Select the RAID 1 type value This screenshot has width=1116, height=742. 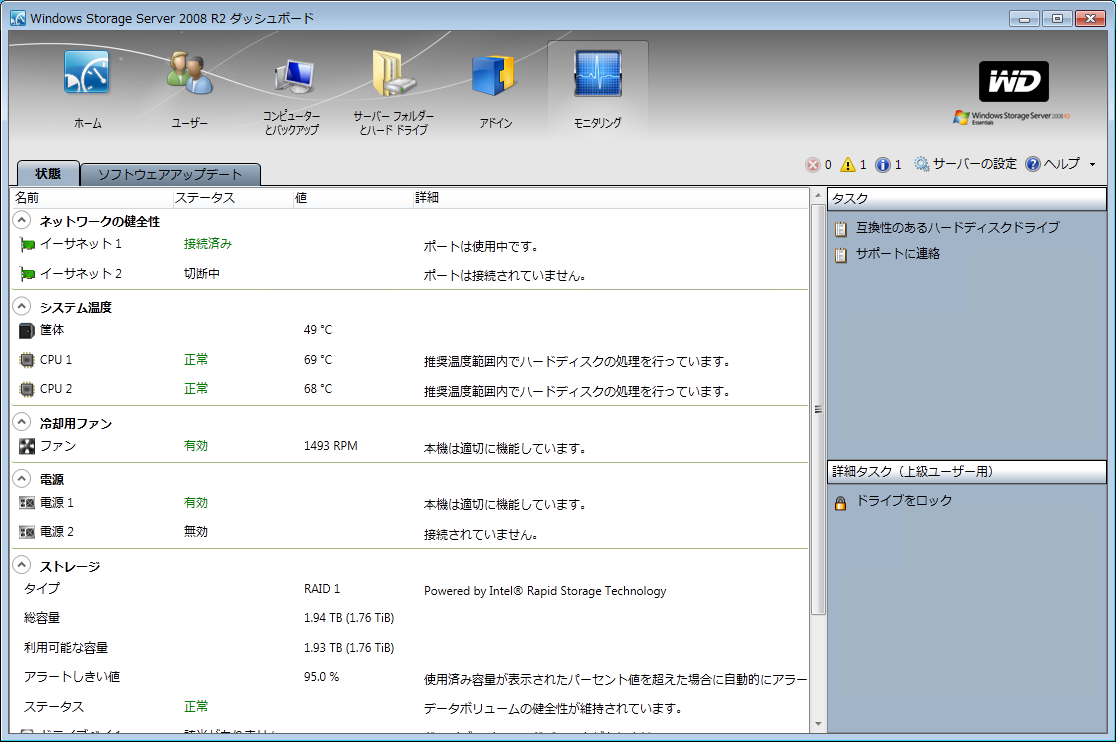(322, 589)
